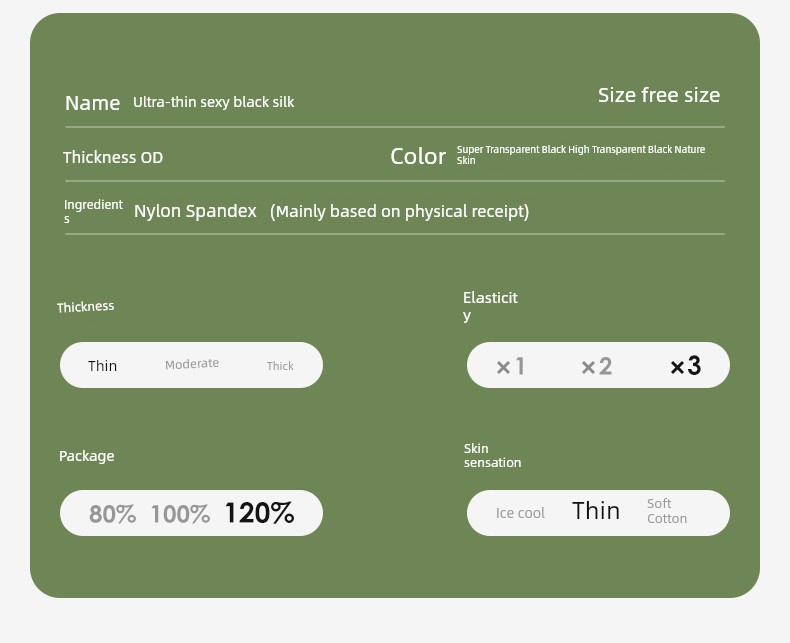Click the 'Mainly based on physical receipt' note
This screenshot has width=790, height=643.
click(399, 211)
